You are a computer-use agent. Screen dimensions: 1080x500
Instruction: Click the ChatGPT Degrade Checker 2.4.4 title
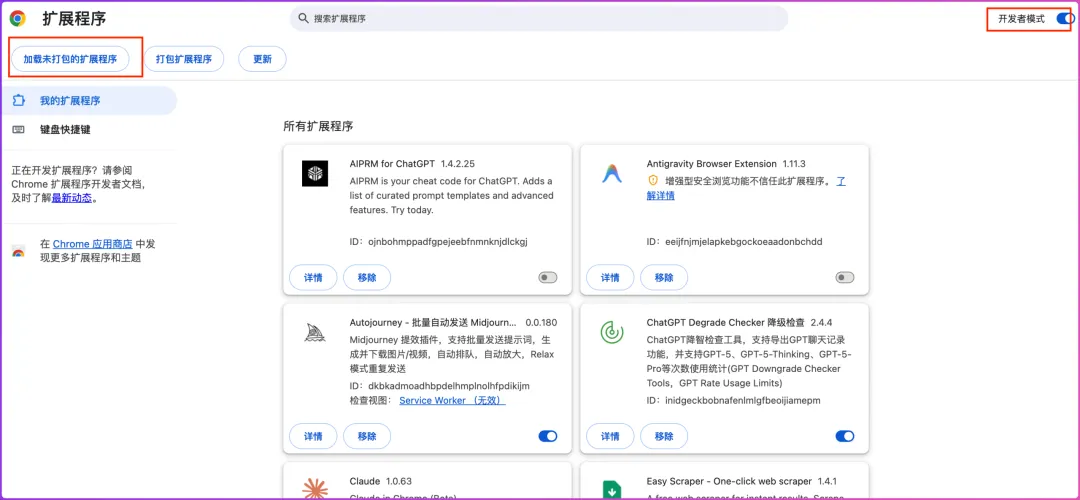tap(740, 322)
